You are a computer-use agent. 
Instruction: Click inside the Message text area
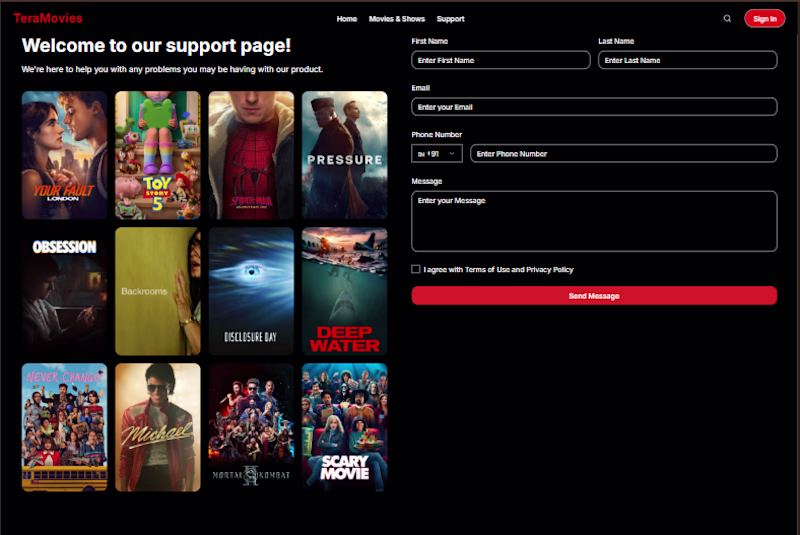click(594, 221)
